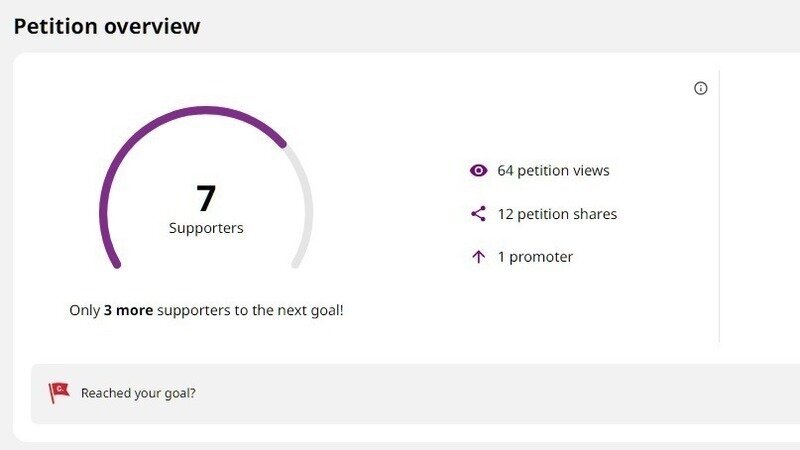800x450 pixels.
Task: Click the word "shares" in the stats list
Action: (x=595, y=214)
